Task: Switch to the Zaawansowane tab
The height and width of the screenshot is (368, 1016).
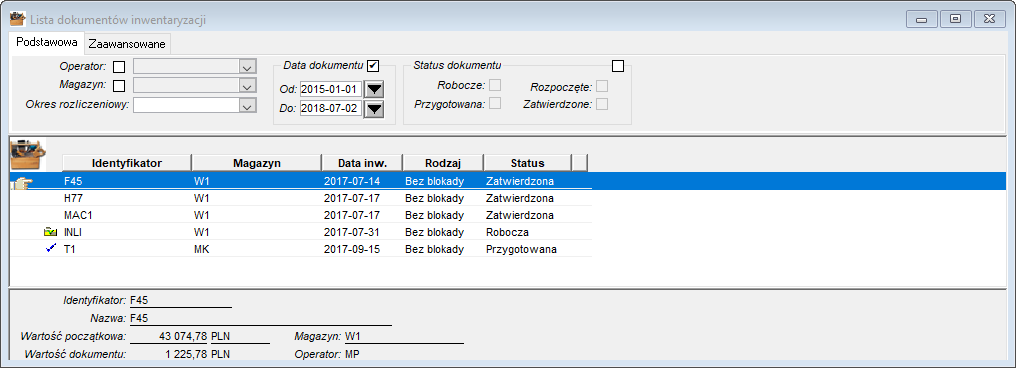Action: (x=128, y=44)
